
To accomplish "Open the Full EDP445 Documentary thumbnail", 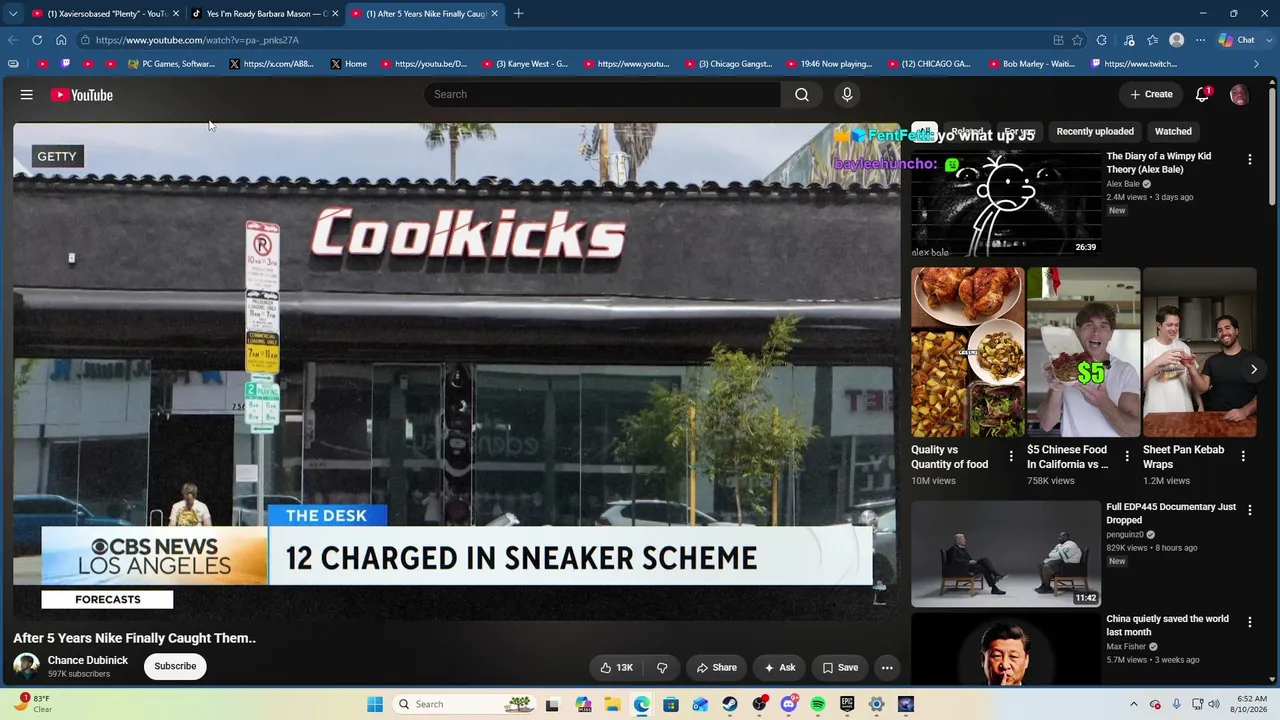I will (1006, 553).
